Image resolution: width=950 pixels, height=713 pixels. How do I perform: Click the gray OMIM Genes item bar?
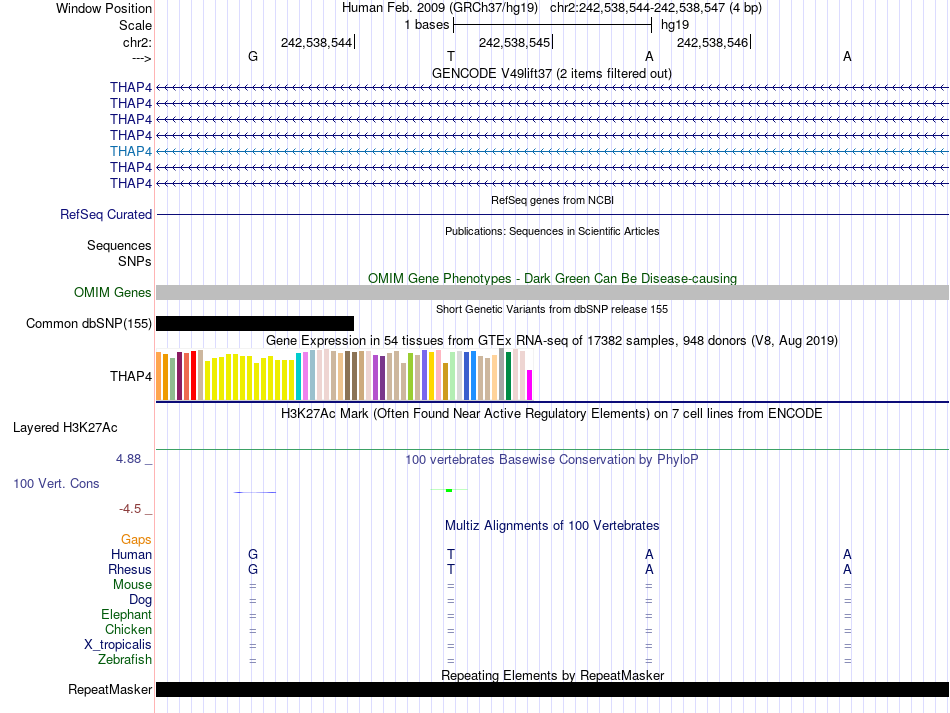[552, 292]
